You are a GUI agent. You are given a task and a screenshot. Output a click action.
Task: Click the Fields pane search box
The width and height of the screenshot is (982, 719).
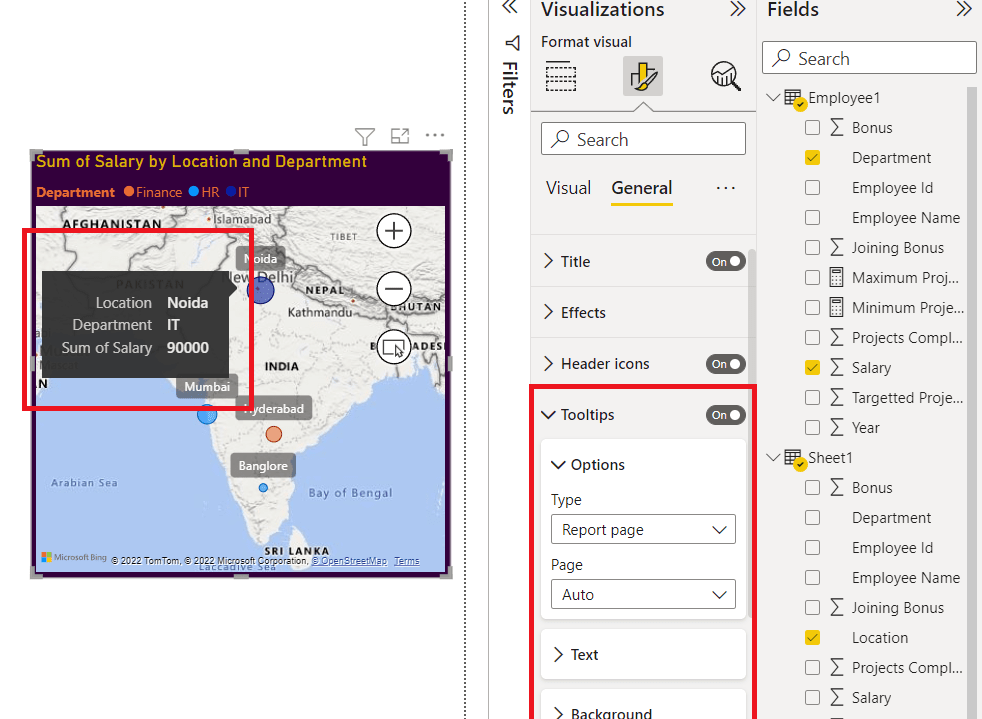coord(869,58)
